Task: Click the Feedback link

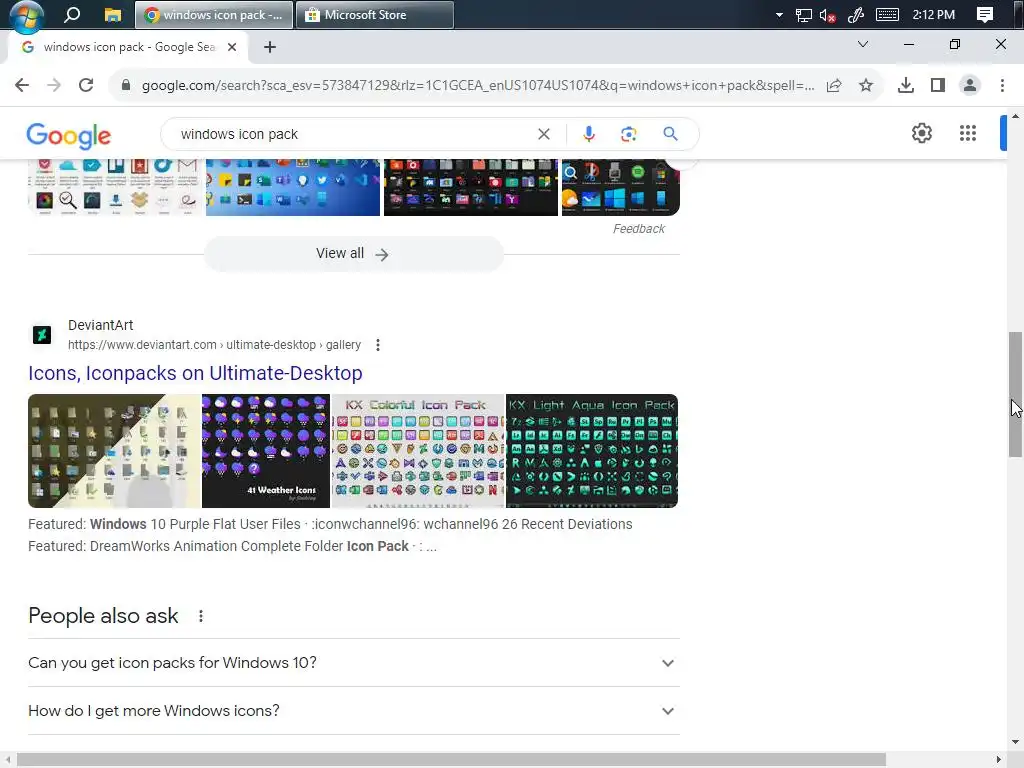Action: click(639, 229)
